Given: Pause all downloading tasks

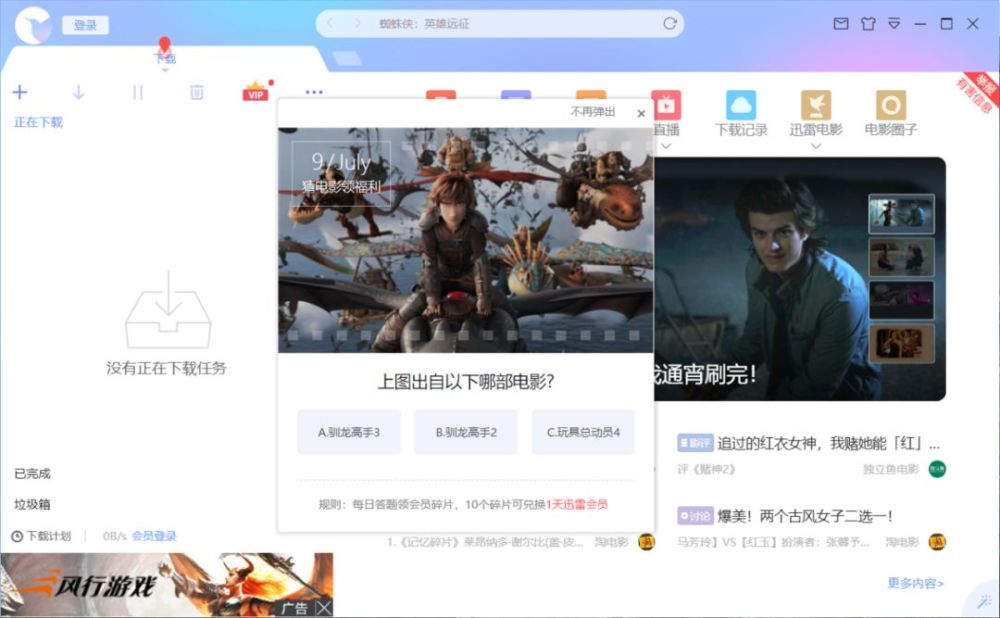Looking at the screenshot, I should tap(137, 92).
